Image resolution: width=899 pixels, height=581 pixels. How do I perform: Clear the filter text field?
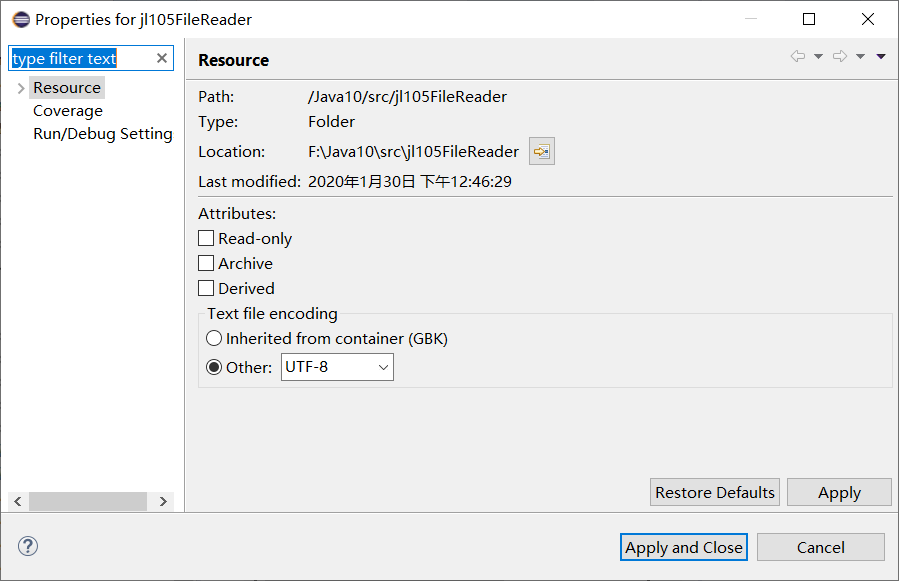(161, 57)
